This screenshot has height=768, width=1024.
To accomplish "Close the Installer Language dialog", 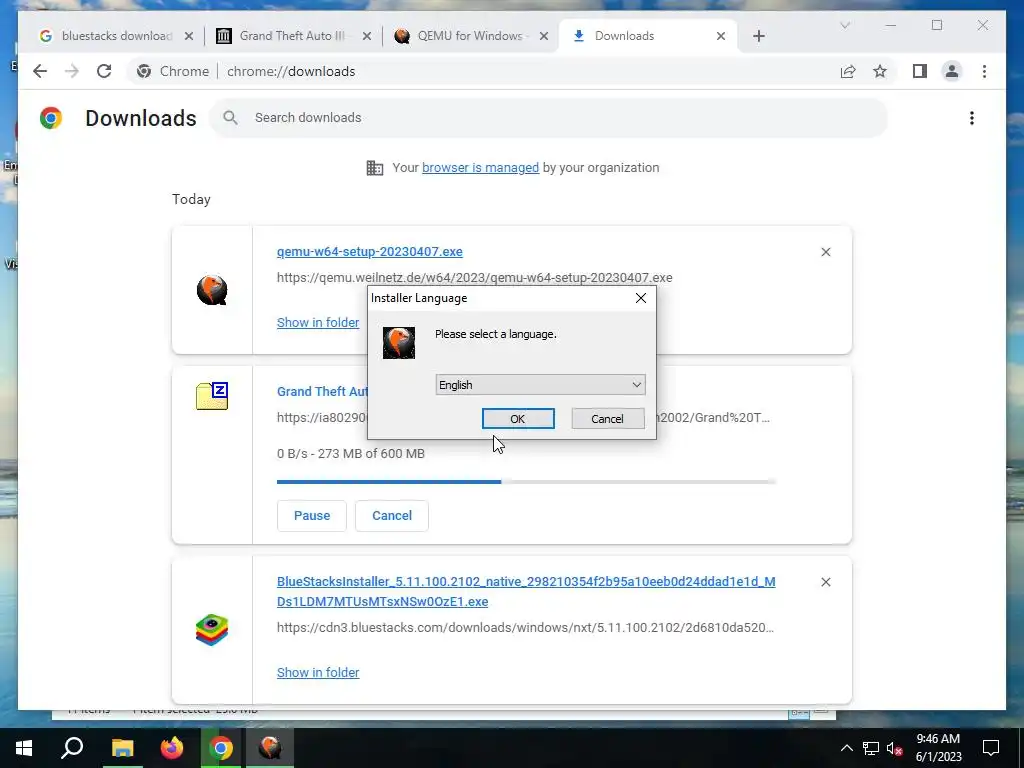I will pos(641,298).
